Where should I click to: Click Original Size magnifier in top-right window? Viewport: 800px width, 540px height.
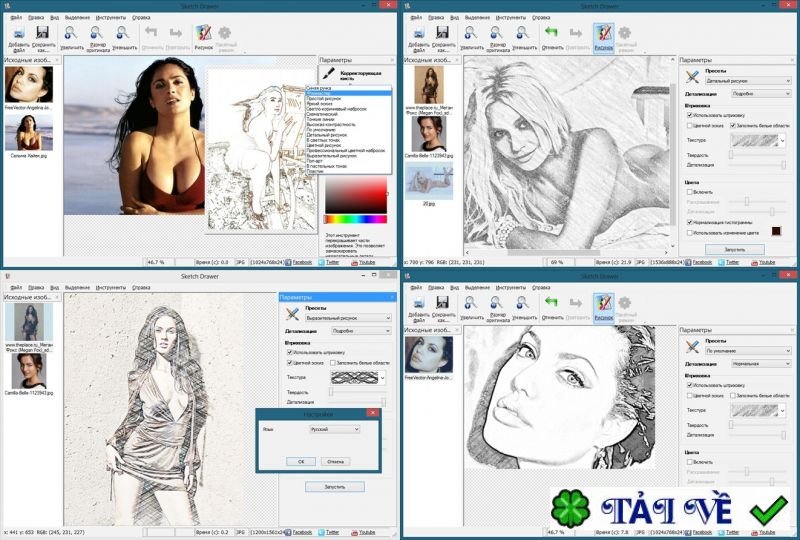(x=496, y=33)
